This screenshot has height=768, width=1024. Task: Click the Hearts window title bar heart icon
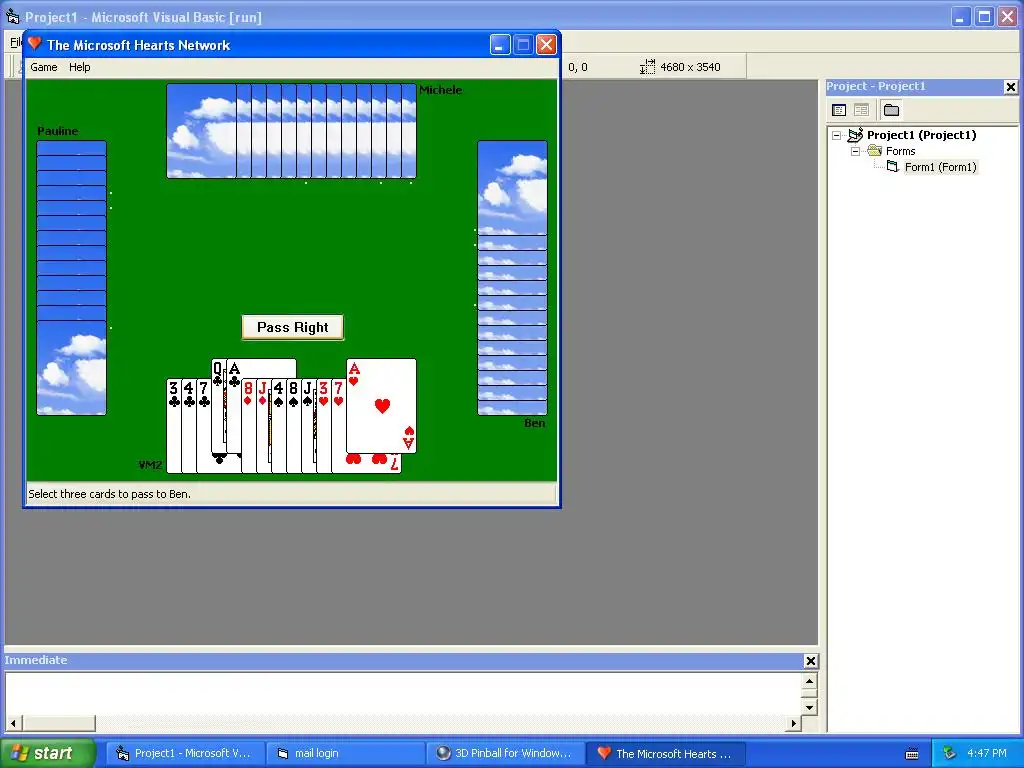click(x=35, y=44)
